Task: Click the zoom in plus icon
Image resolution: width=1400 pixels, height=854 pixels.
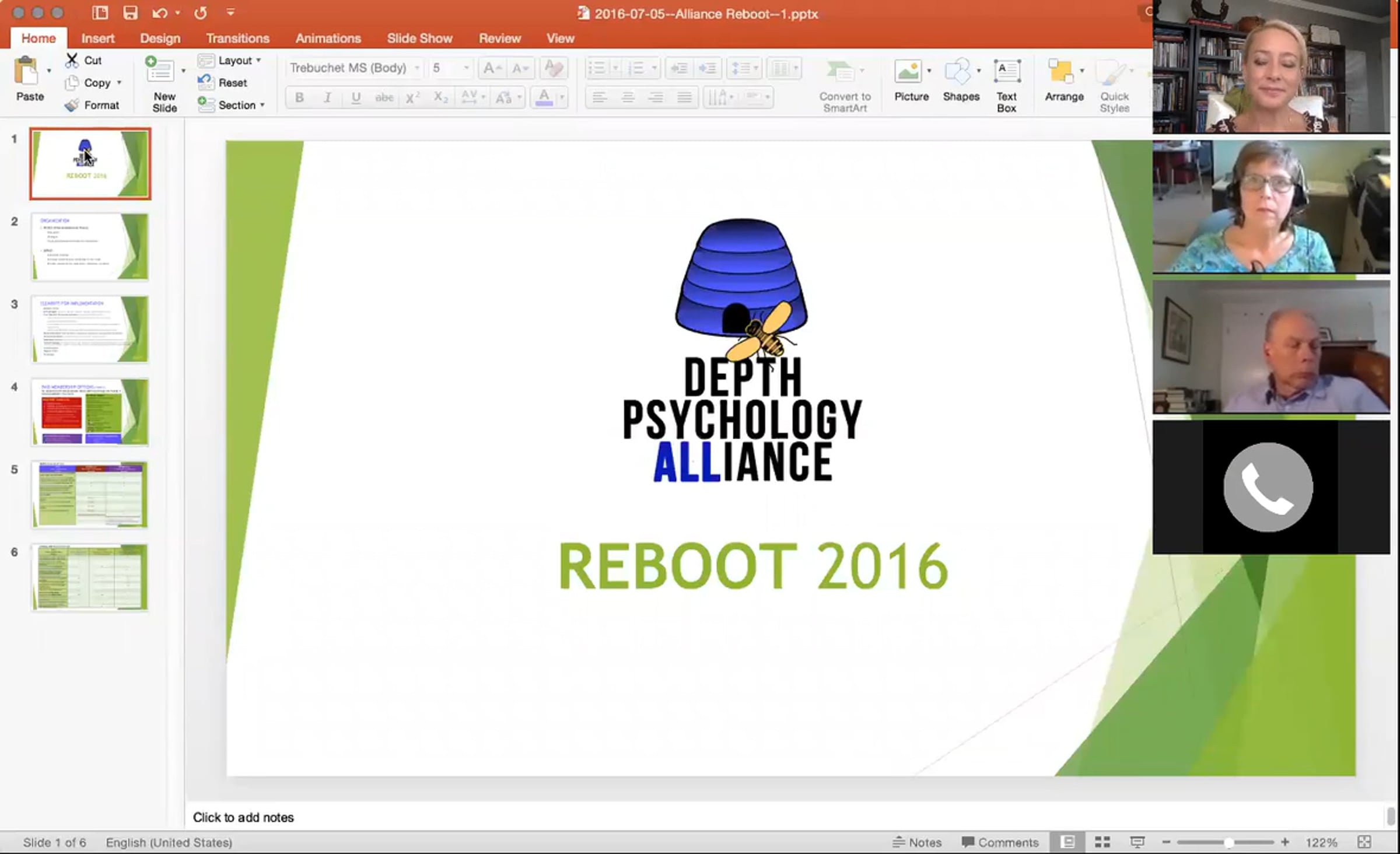Action: [x=1285, y=842]
